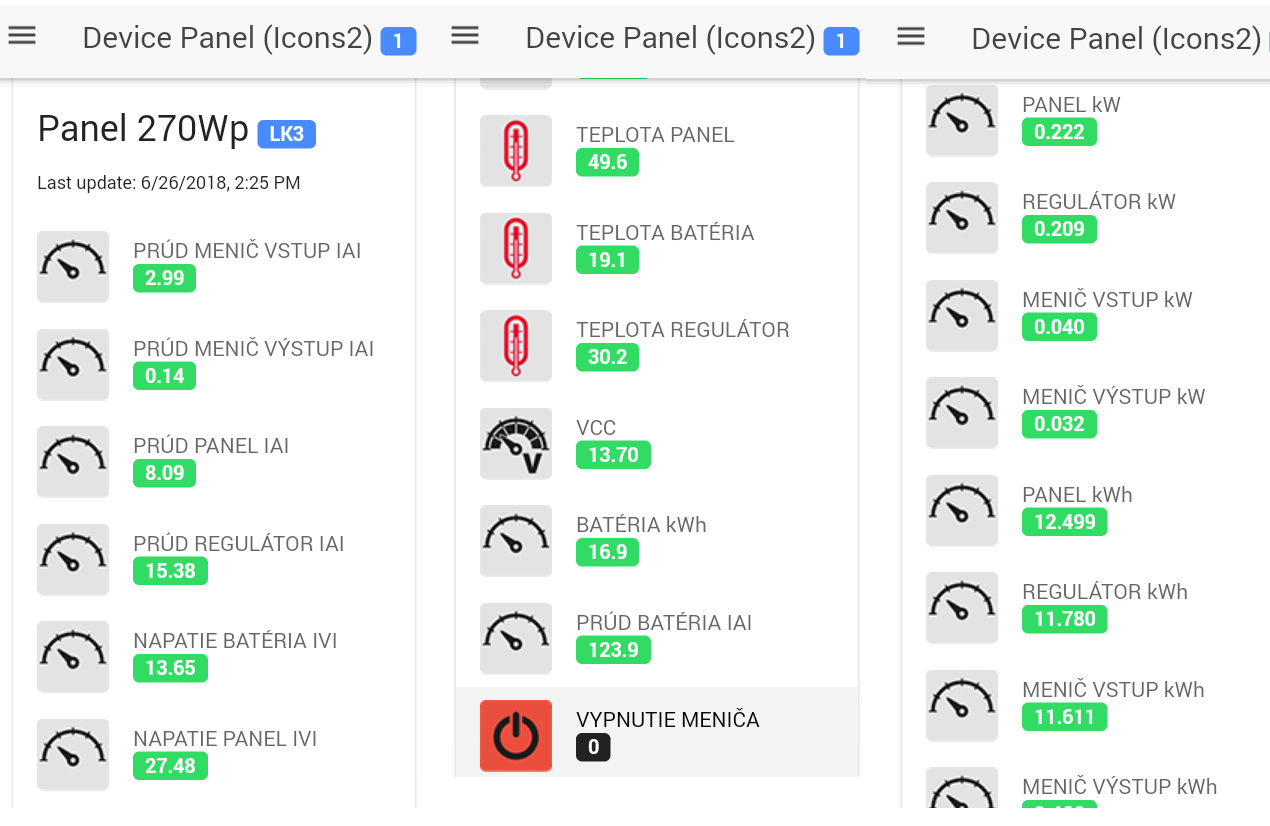Viewport: 1270px width, 826px height.
Task: Click the PRÚD BATÉRIA IAI value 123.9
Action: click(x=613, y=650)
